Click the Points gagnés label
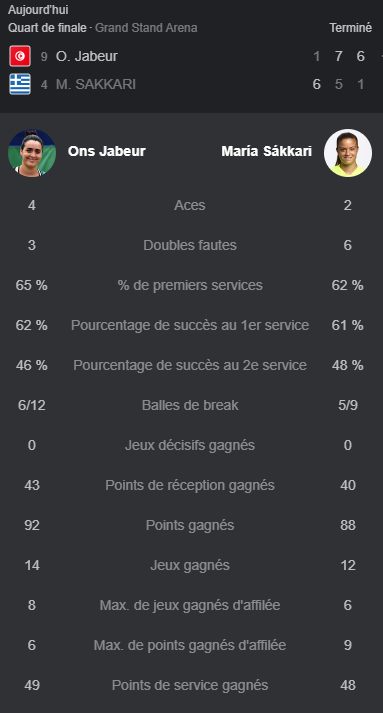 190,525
